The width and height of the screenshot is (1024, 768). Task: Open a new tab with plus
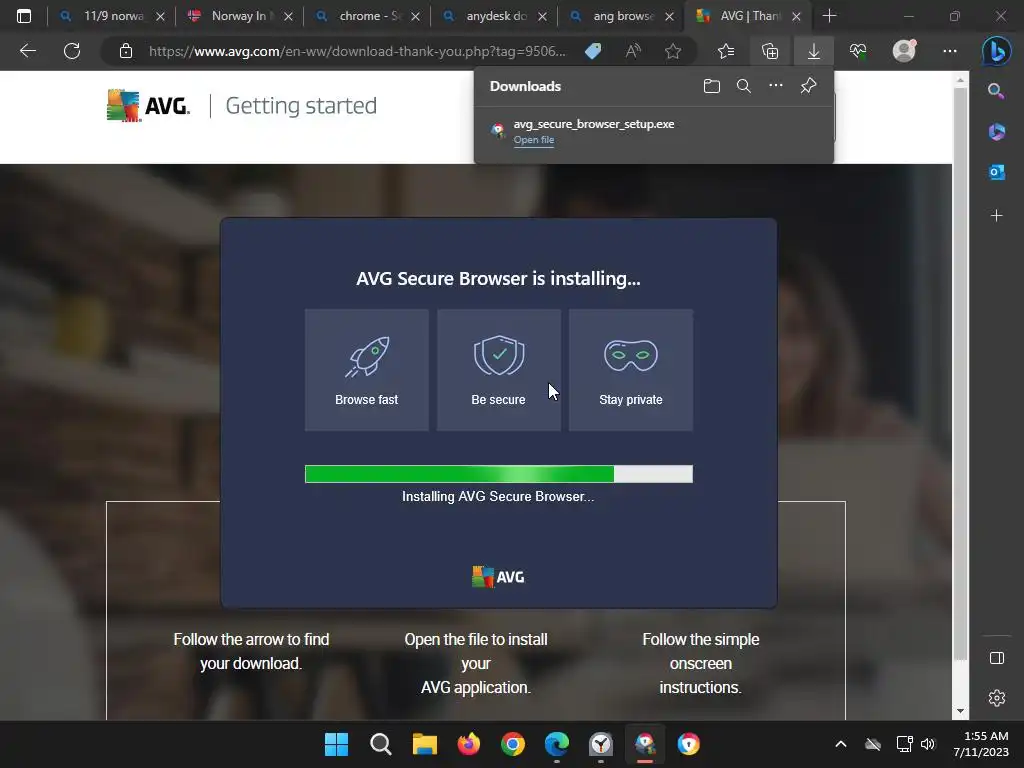(829, 16)
